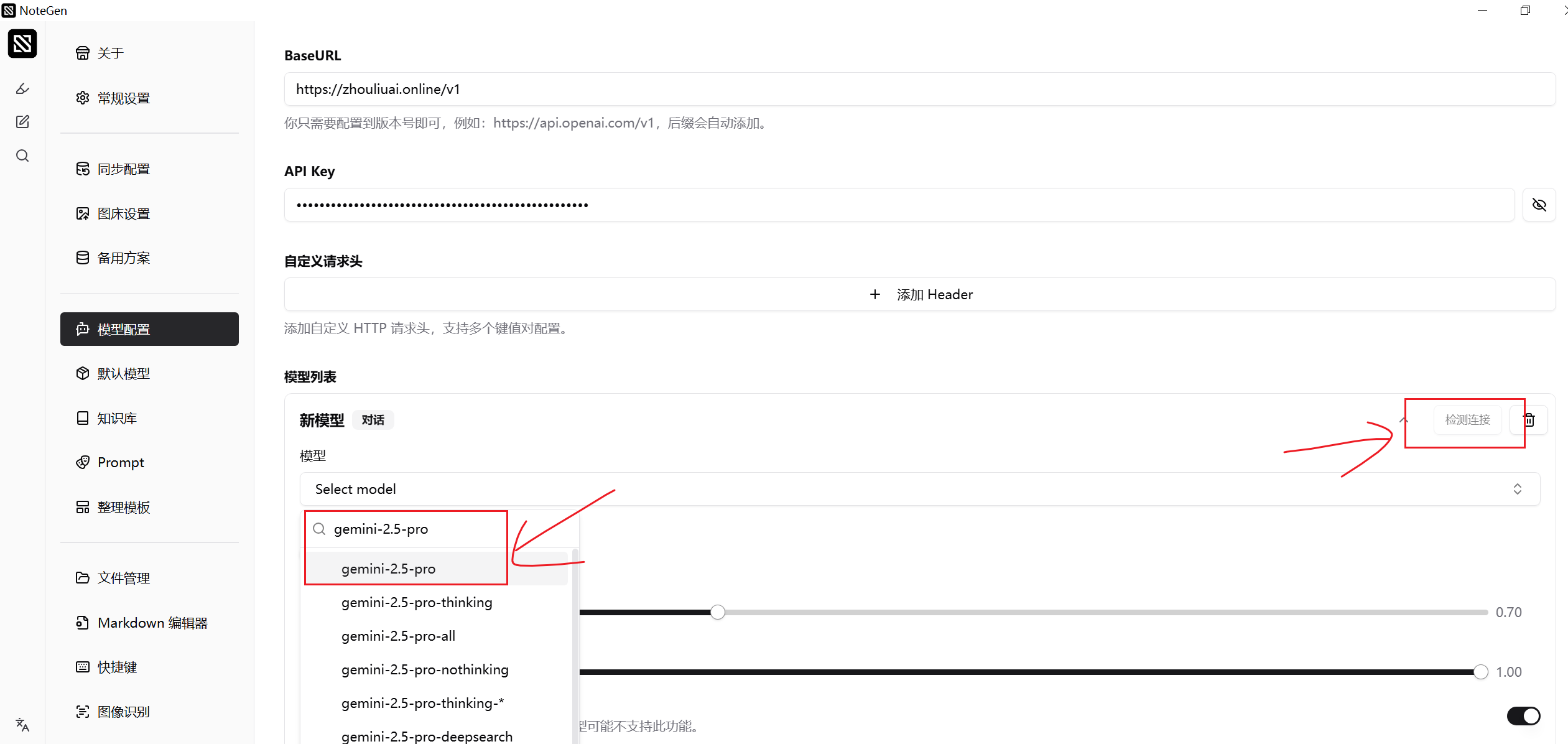Choose gemini-2.5-pro-thinking from the list

tap(417, 602)
